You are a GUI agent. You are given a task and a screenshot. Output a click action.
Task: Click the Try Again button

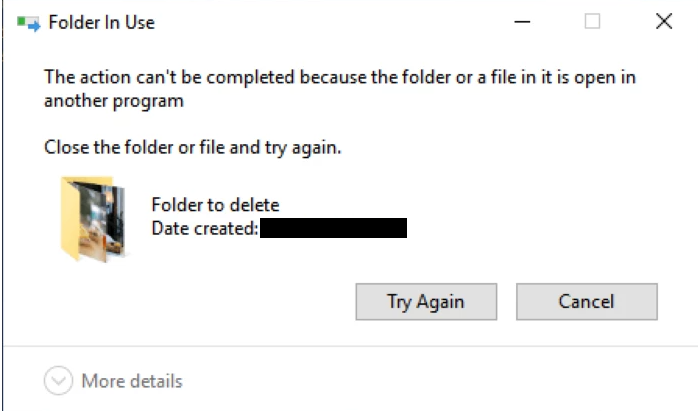(426, 301)
